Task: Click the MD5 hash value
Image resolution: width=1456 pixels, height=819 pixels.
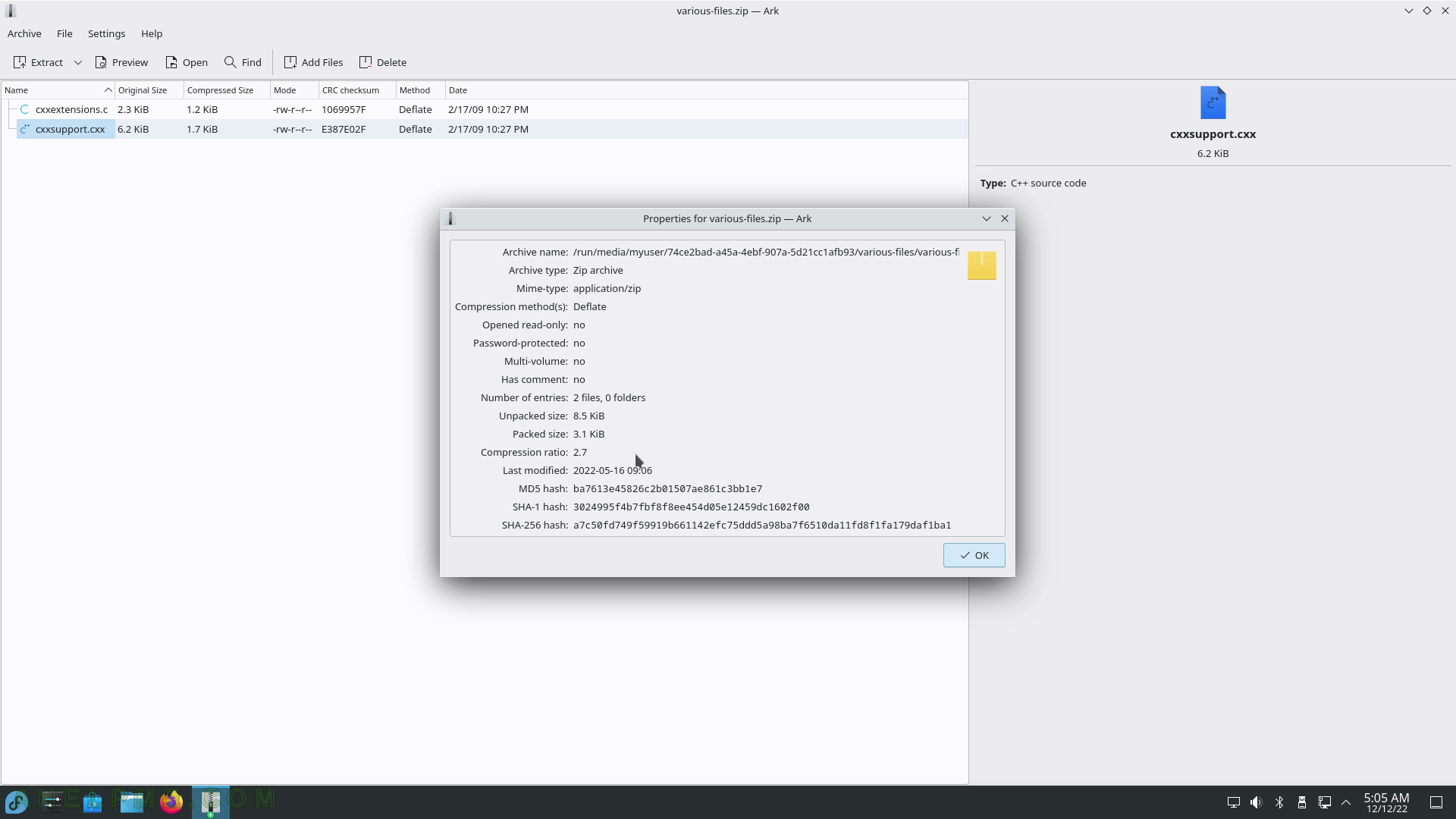Action: point(667,488)
